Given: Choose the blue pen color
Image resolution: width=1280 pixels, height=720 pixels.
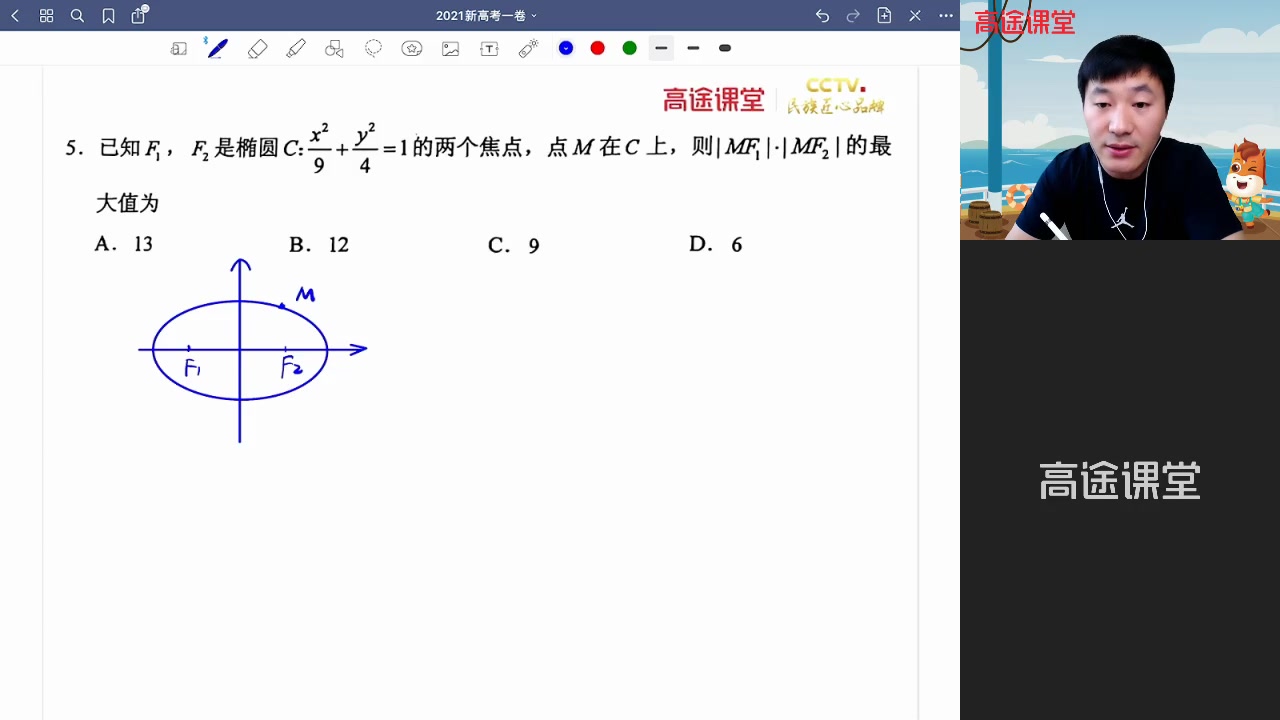Looking at the screenshot, I should (x=566, y=48).
